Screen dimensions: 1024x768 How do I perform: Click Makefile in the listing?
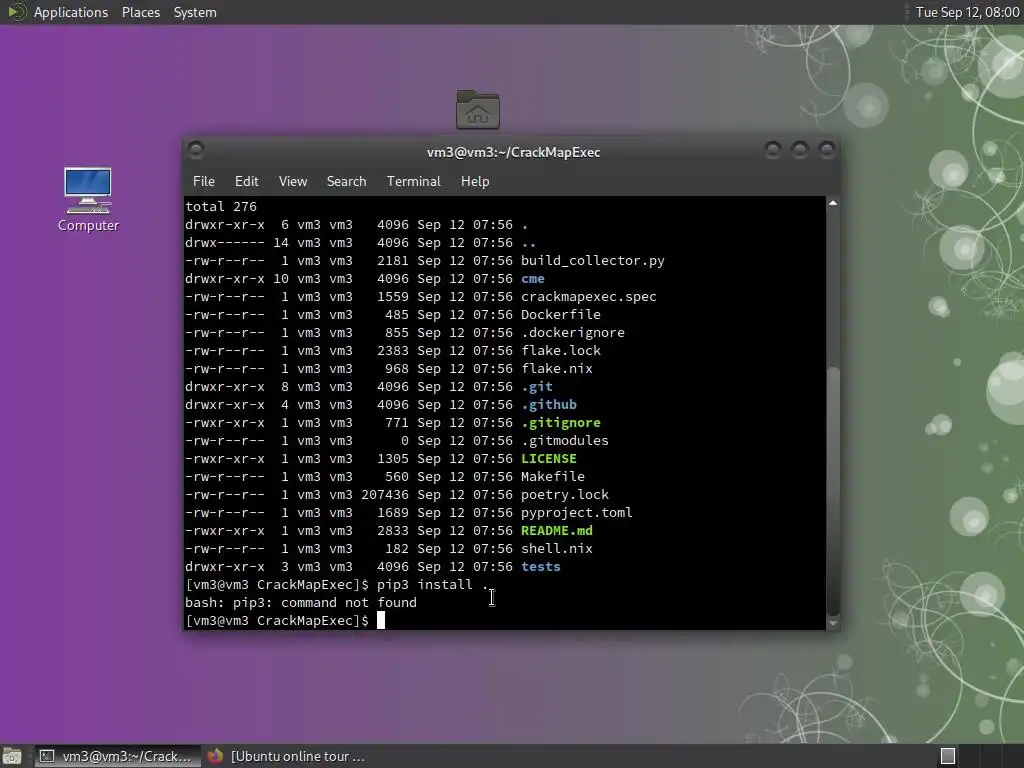(x=552, y=477)
